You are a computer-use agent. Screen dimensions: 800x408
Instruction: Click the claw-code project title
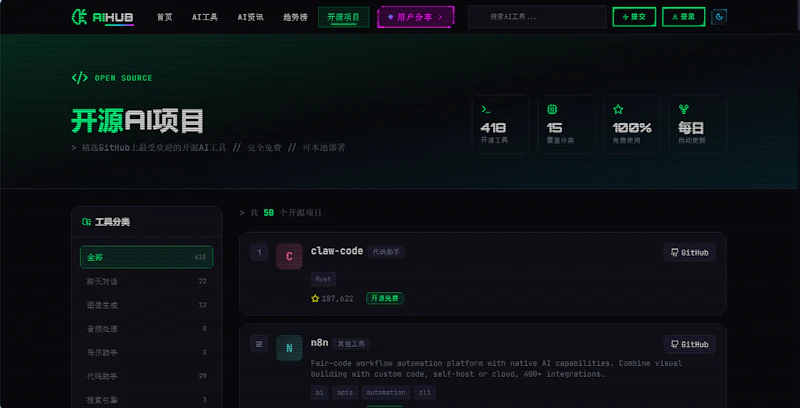coord(337,251)
